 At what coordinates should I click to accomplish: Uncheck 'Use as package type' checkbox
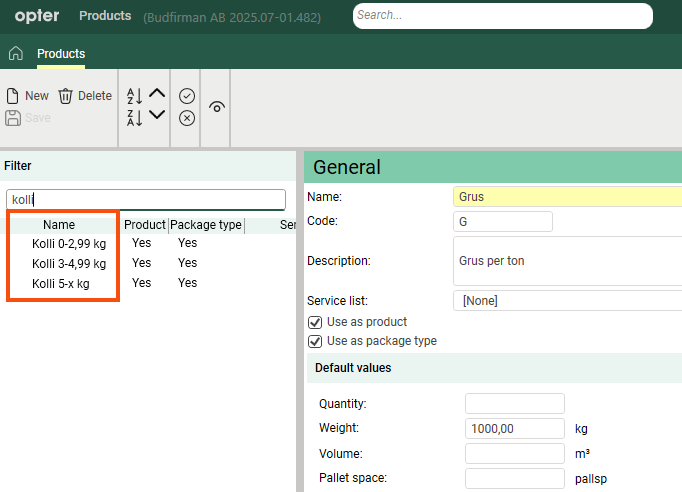click(x=315, y=341)
